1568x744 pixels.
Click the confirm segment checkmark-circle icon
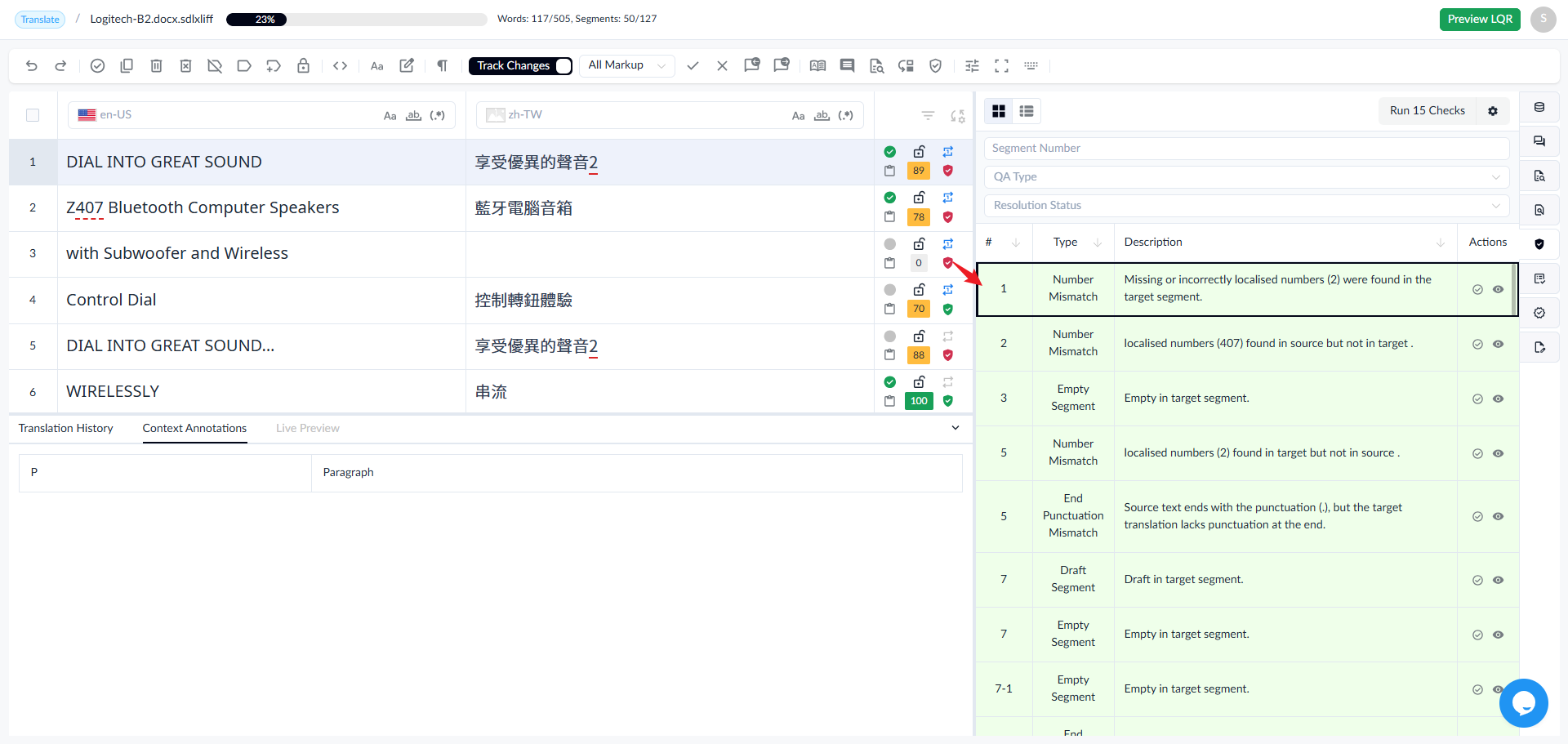pyautogui.click(x=97, y=66)
